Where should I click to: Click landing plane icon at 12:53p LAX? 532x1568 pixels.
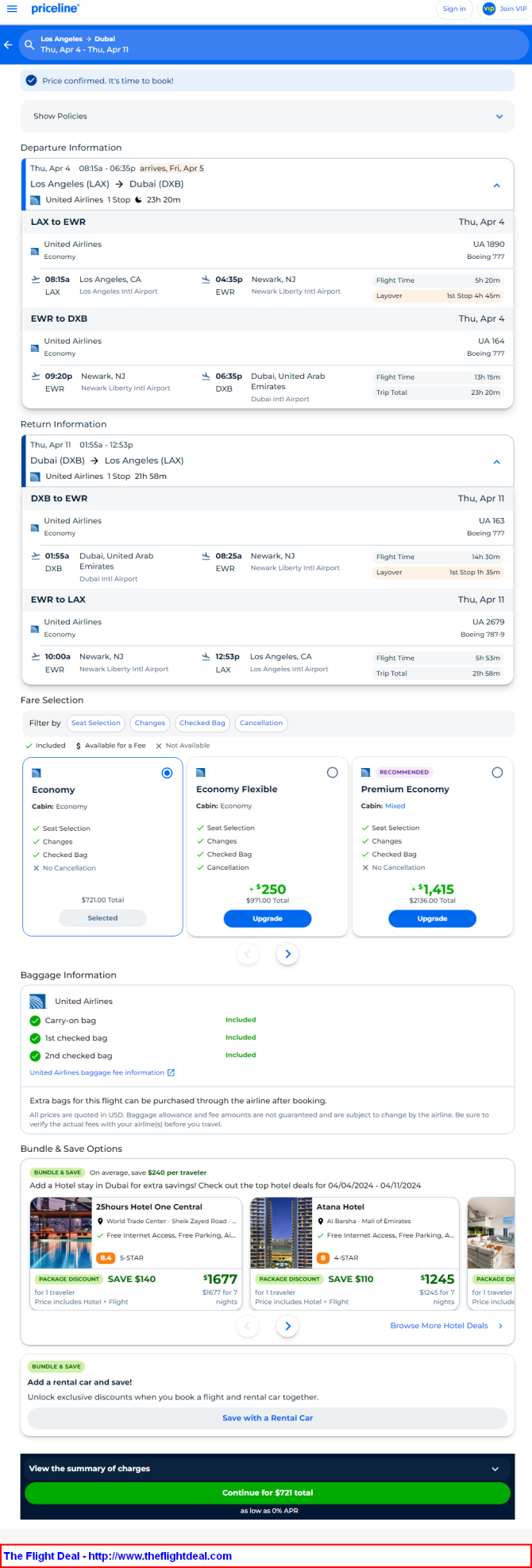[x=206, y=657]
